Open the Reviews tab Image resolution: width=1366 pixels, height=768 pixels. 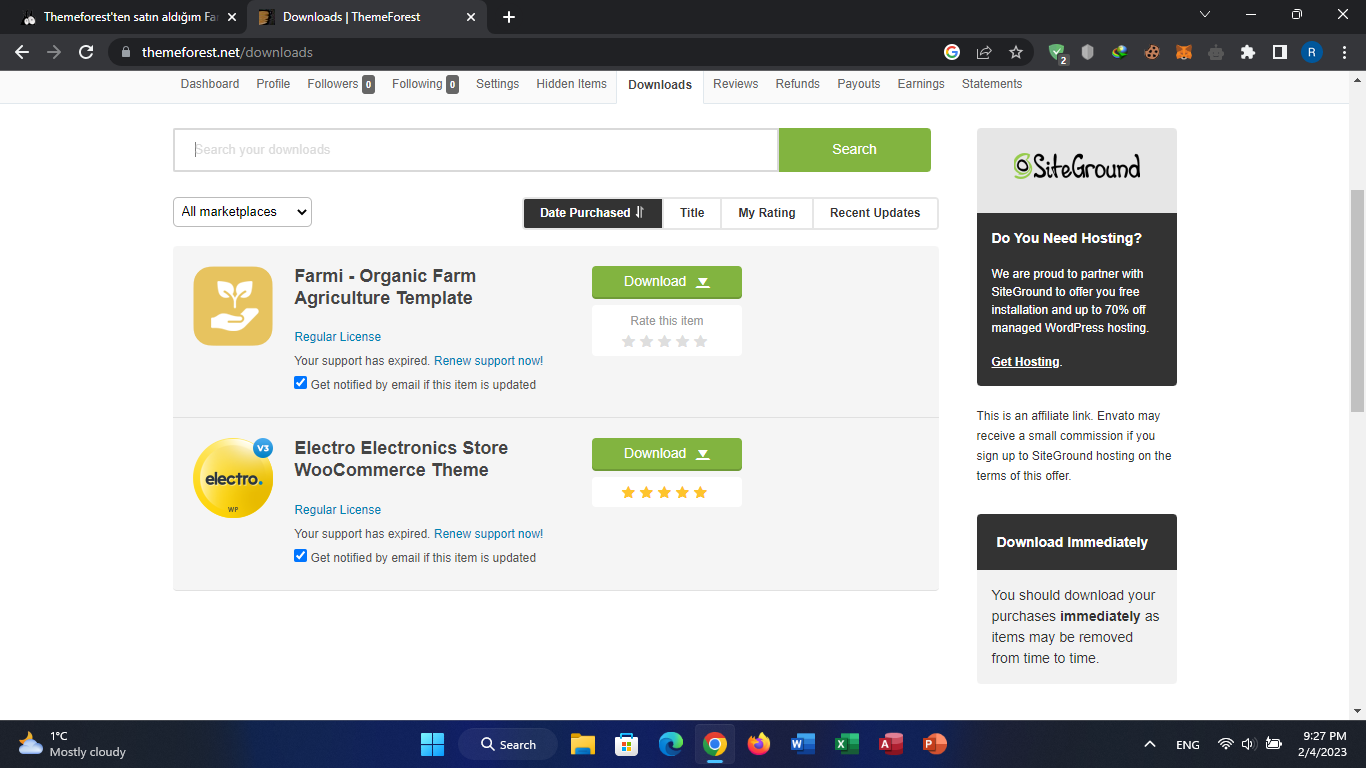pos(736,84)
